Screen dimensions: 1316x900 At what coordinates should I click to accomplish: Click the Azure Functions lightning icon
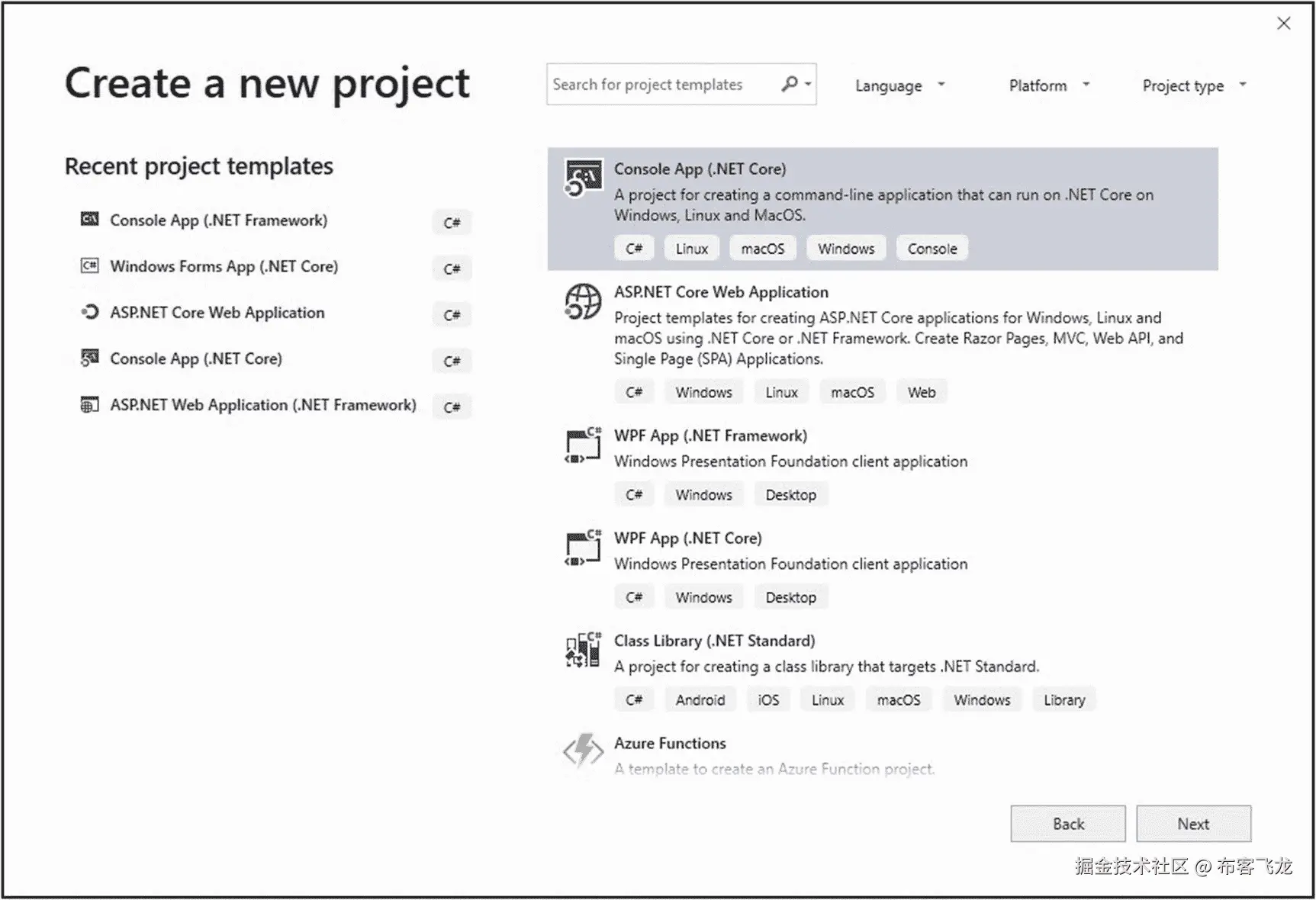pos(583,751)
